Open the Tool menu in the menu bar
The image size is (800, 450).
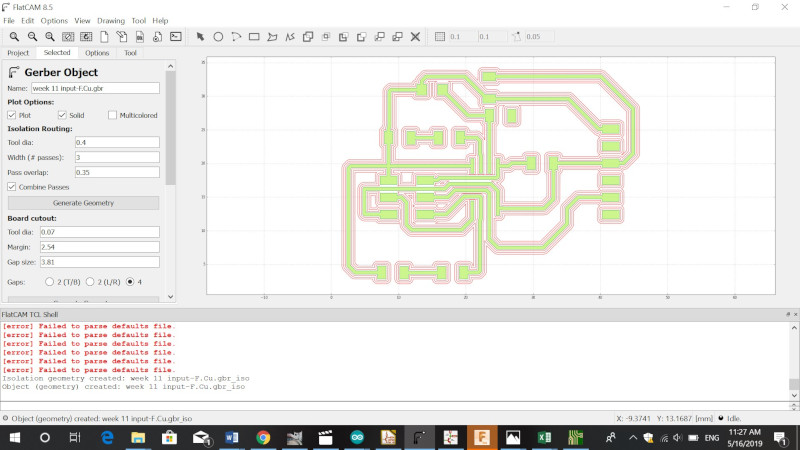[139, 21]
